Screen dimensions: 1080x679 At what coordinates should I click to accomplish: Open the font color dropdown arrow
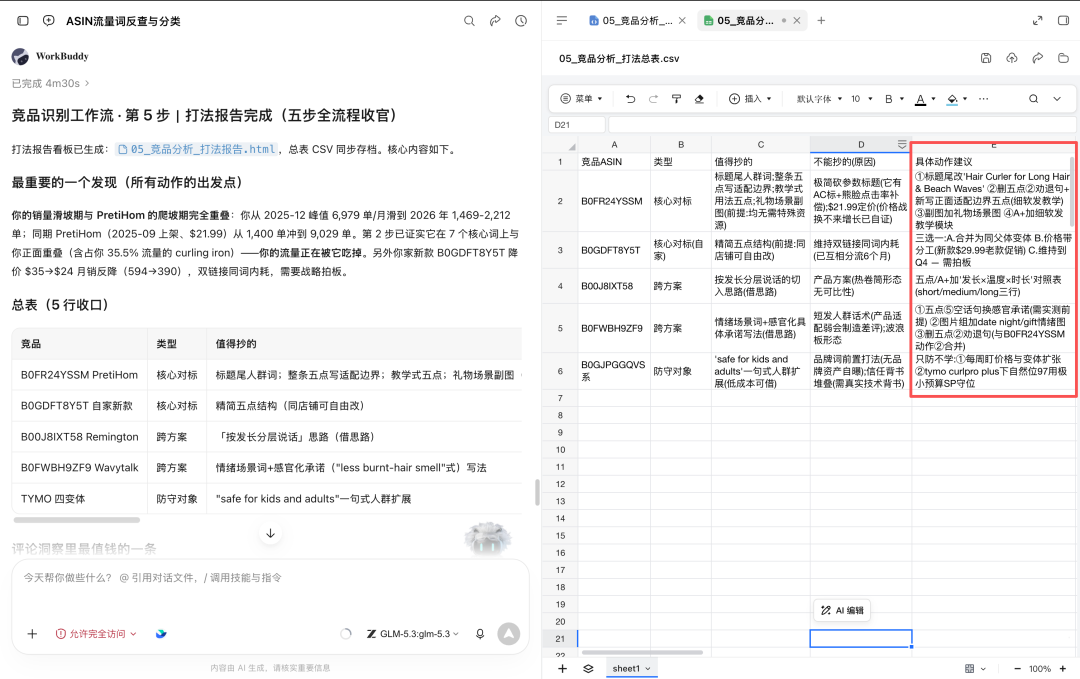pos(933,99)
